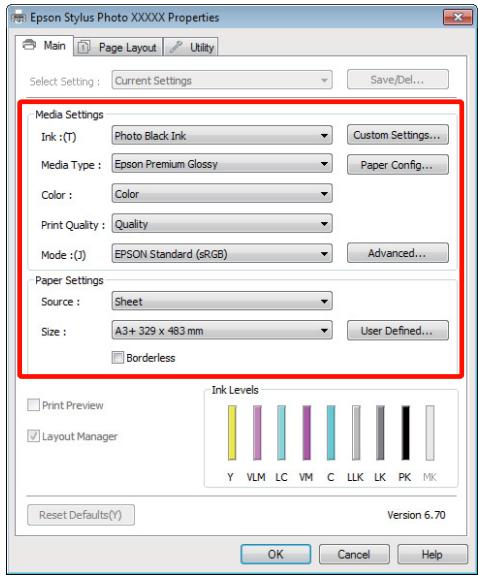Click the Cancel button
The height and width of the screenshot is (579, 478).
pyautogui.click(x=354, y=554)
